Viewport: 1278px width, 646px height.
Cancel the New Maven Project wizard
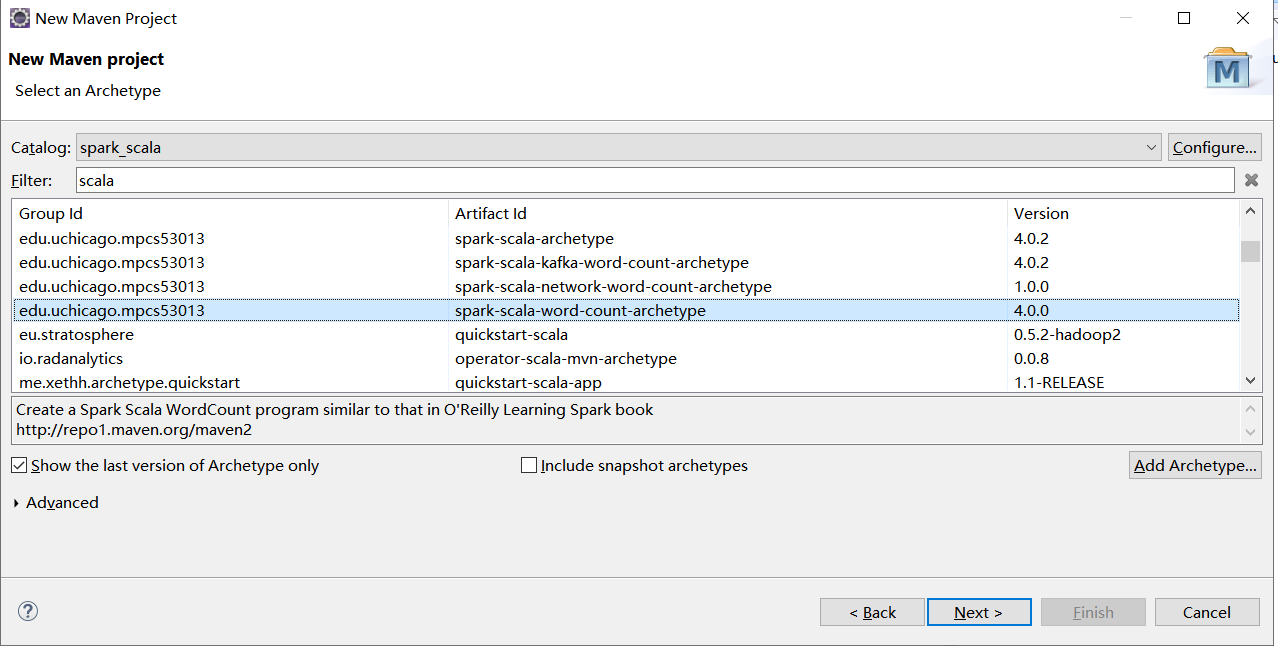(x=1207, y=612)
